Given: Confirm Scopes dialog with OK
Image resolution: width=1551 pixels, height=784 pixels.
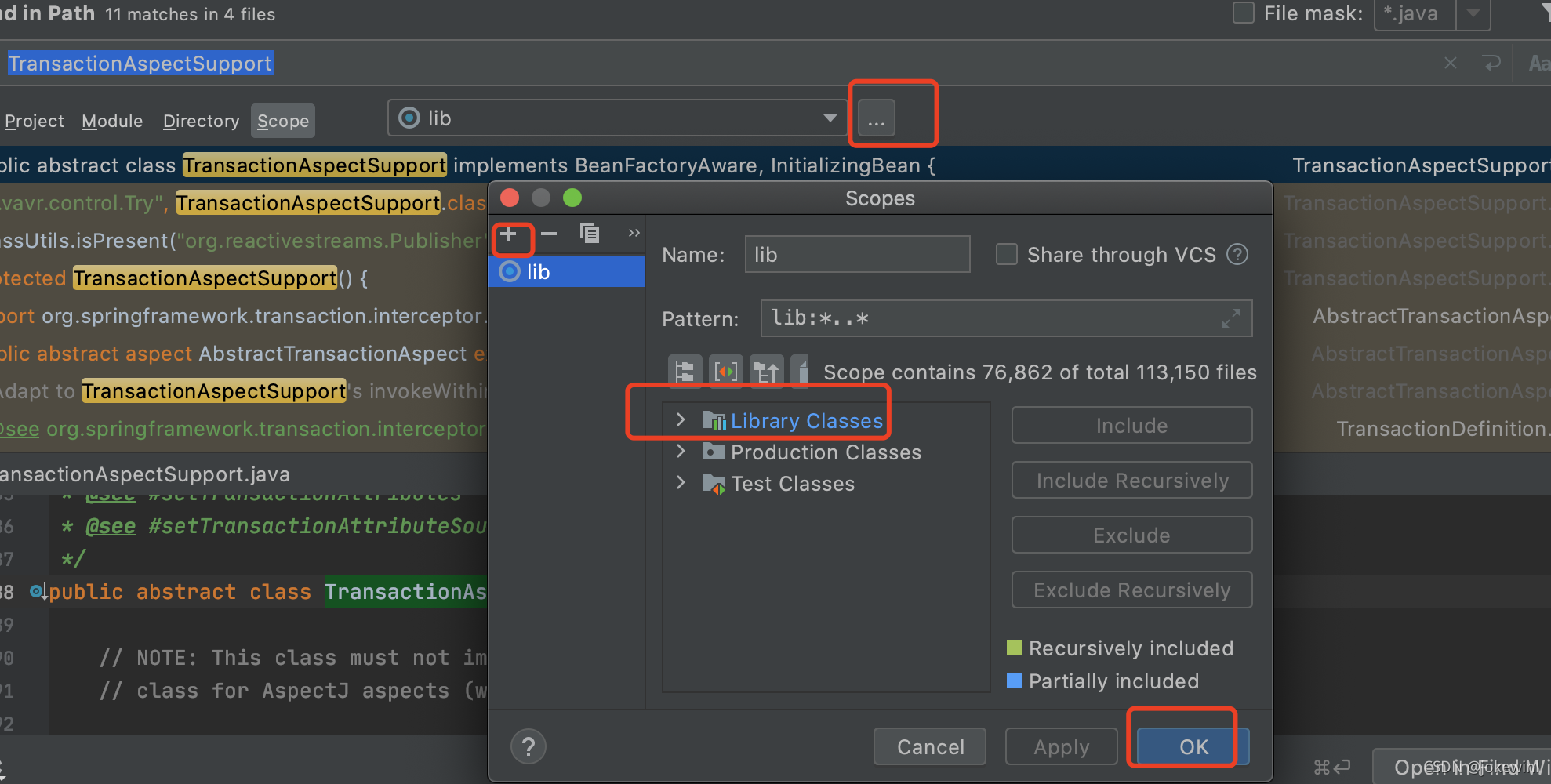Looking at the screenshot, I should (1193, 746).
